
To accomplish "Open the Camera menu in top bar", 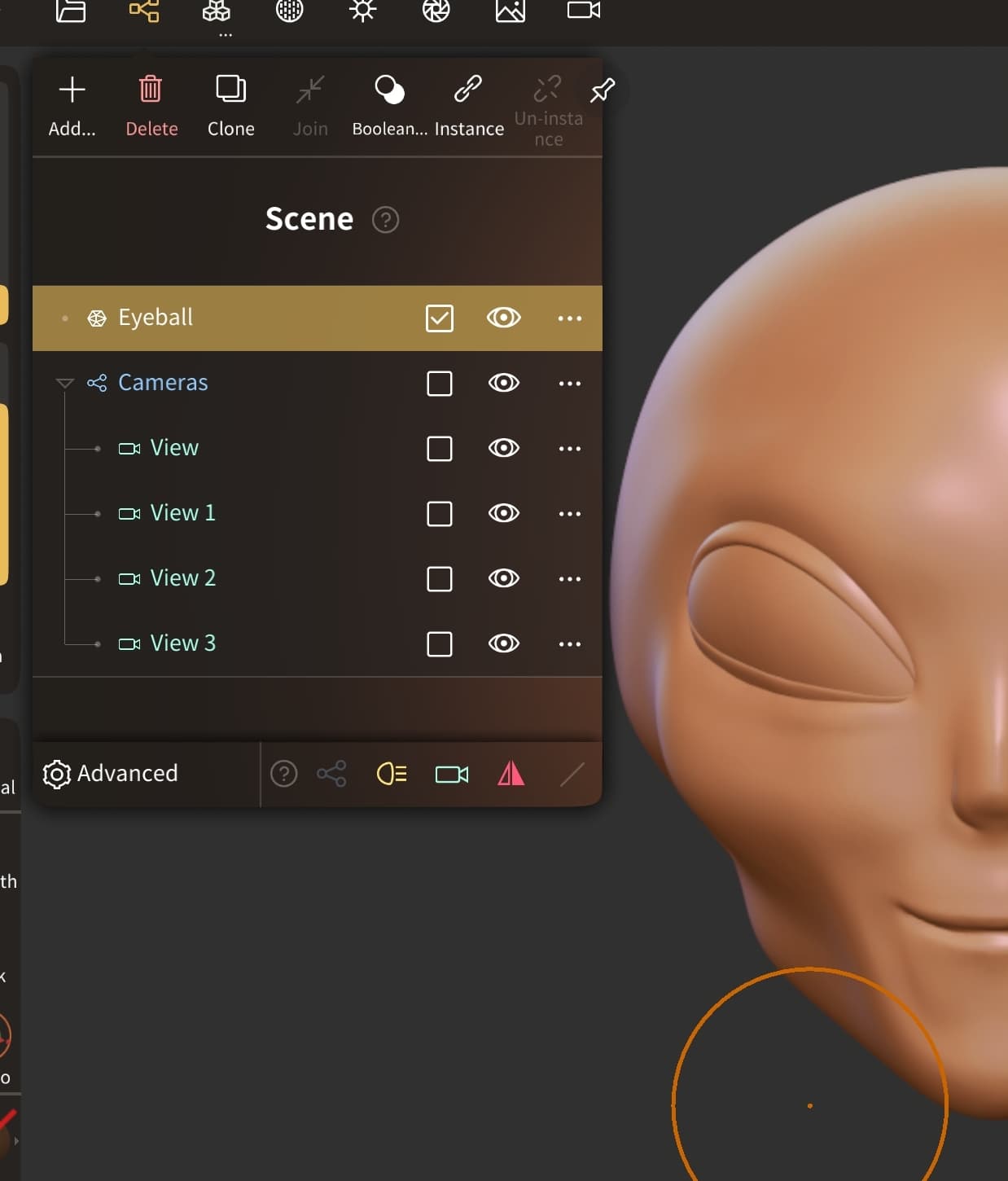I will (584, 11).
